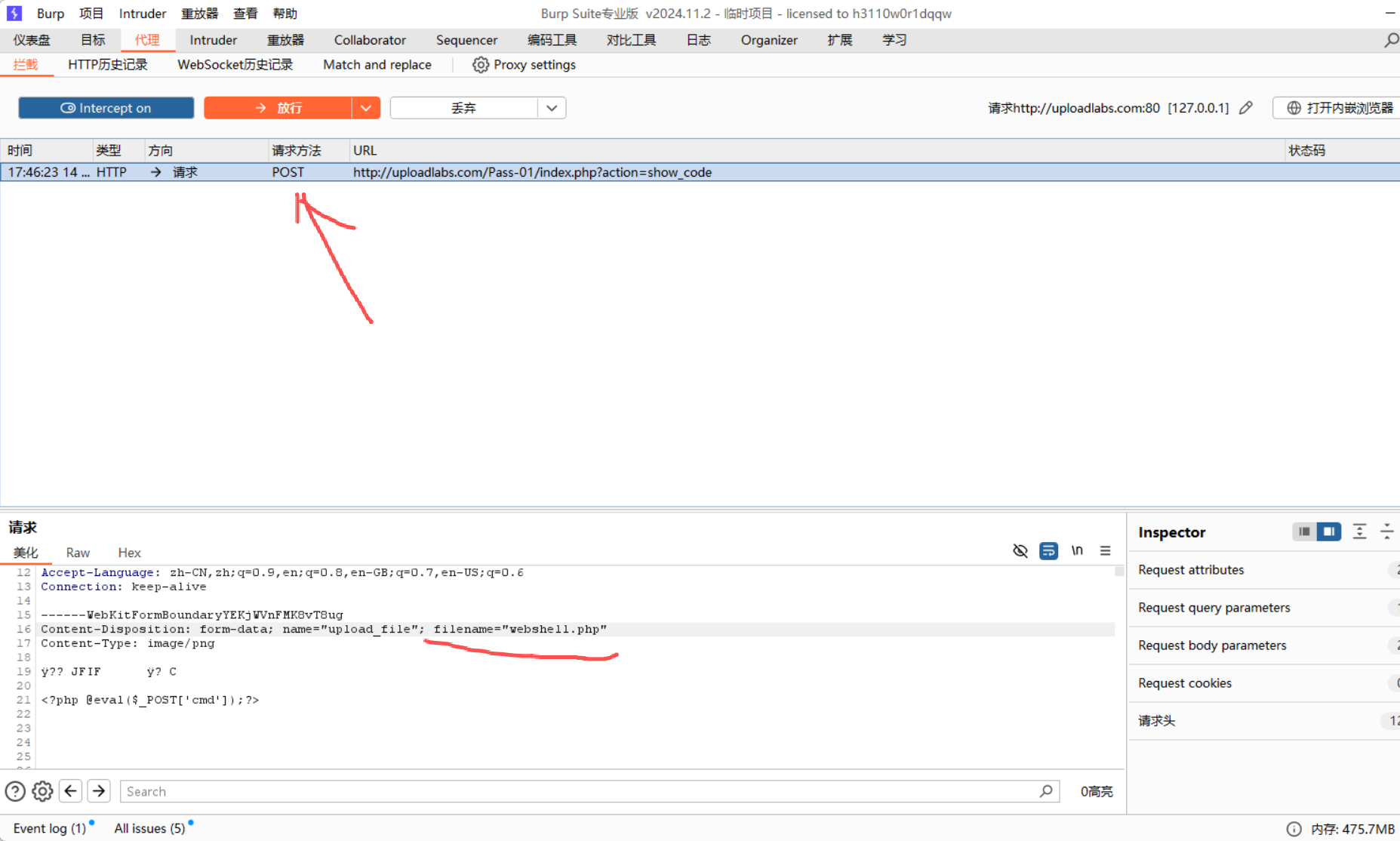Expand all Inspector sections icon

(1359, 531)
